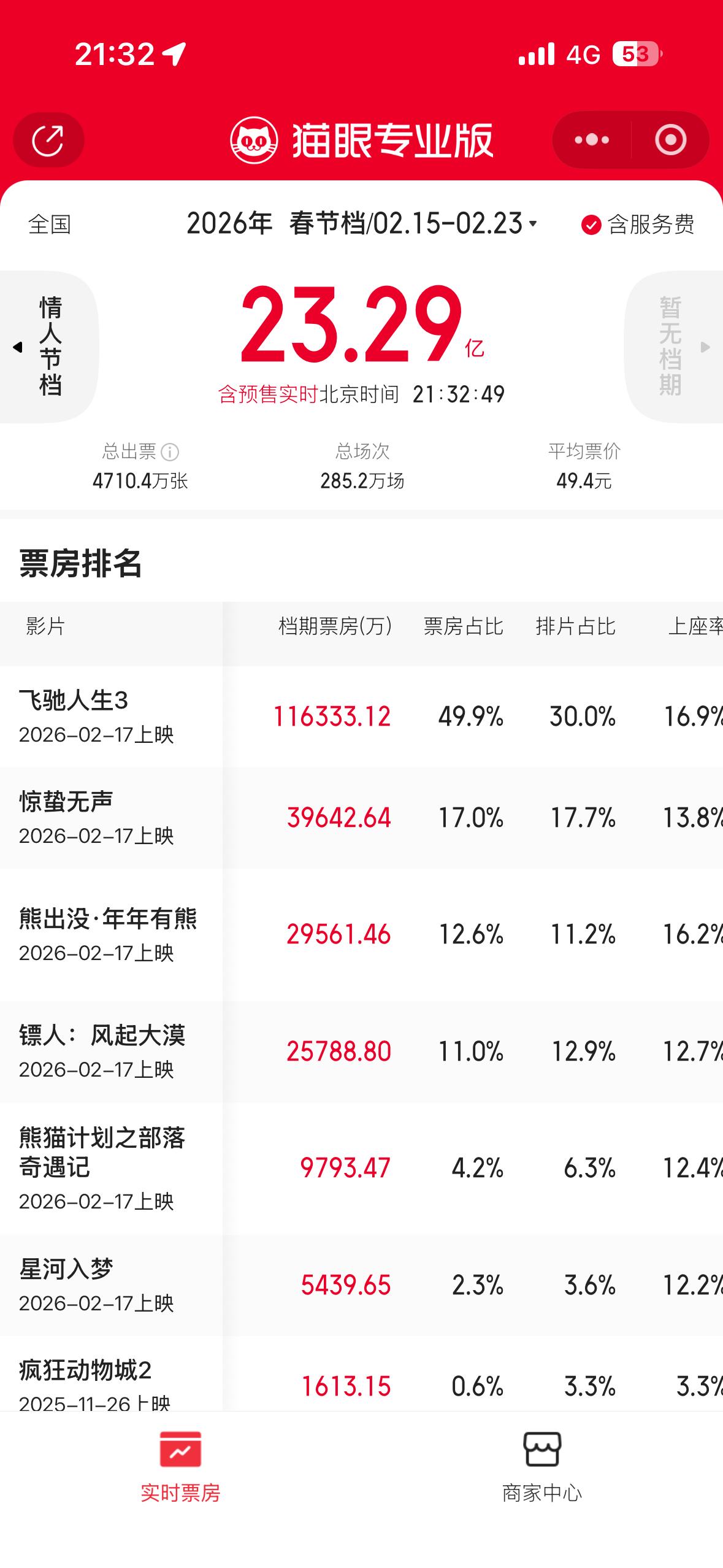Screen dimensions: 723x1568
Task: Toggle the 含预售实时 label
Action: click(x=268, y=395)
